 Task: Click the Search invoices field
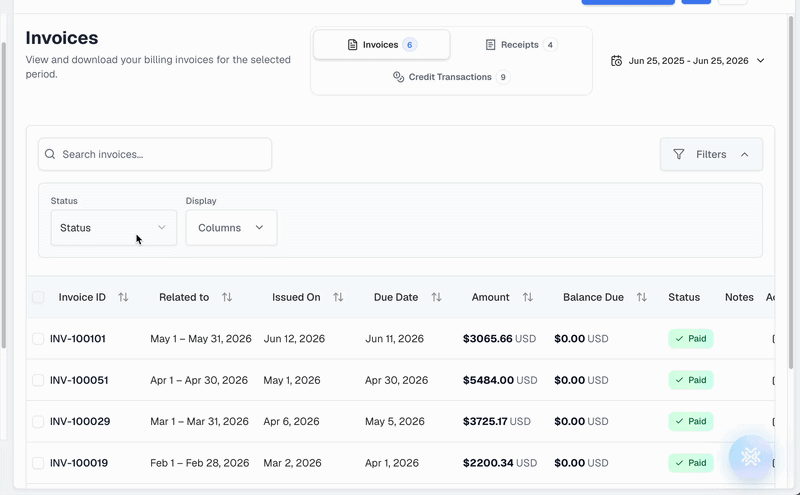click(x=155, y=154)
